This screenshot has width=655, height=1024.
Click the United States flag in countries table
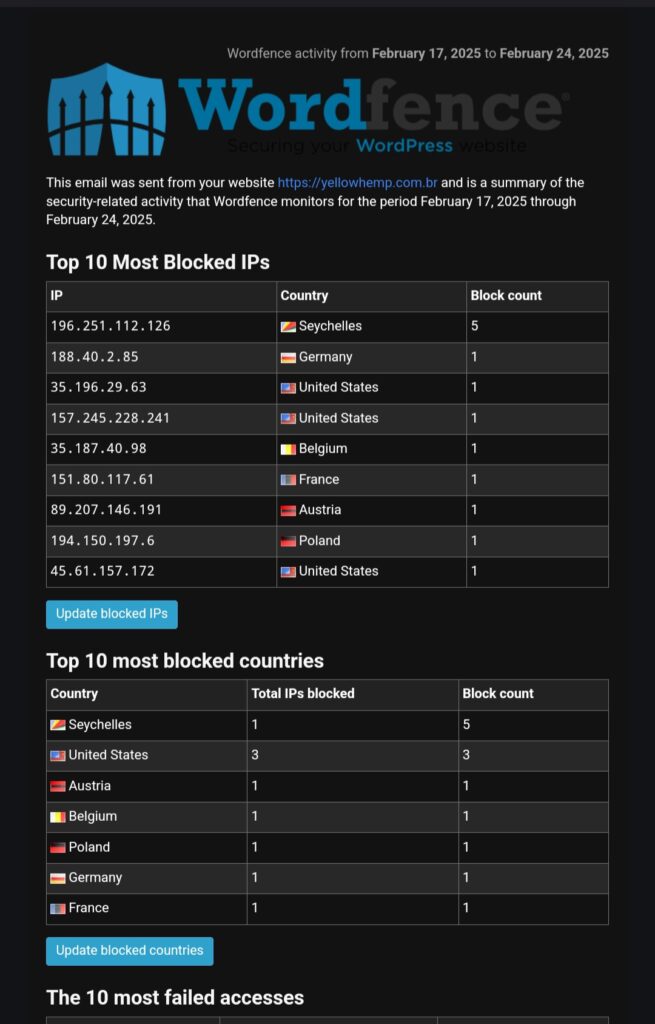58,756
